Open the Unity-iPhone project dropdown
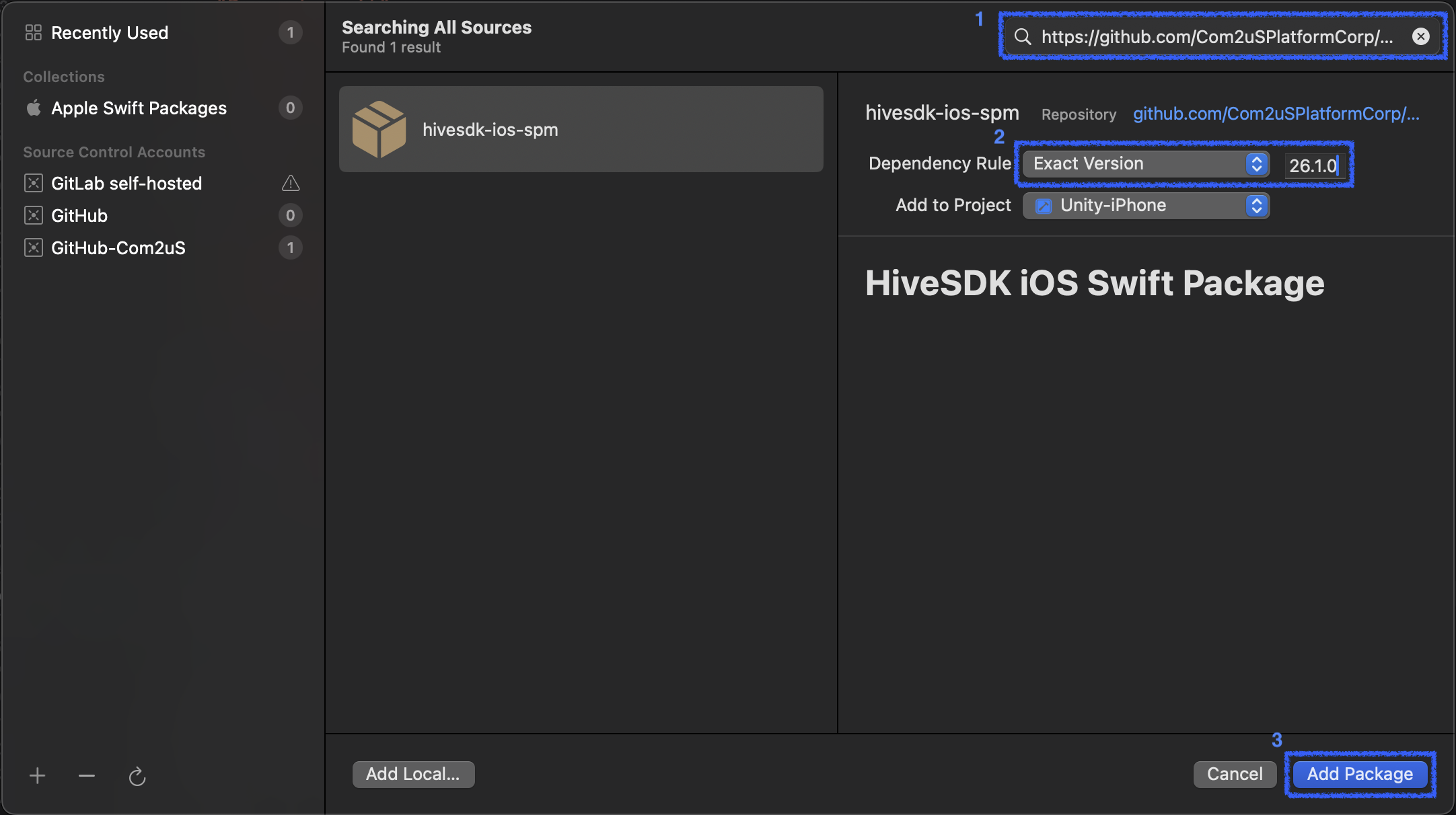Screen dimensions: 1456x815 [x=1145, y=206]
